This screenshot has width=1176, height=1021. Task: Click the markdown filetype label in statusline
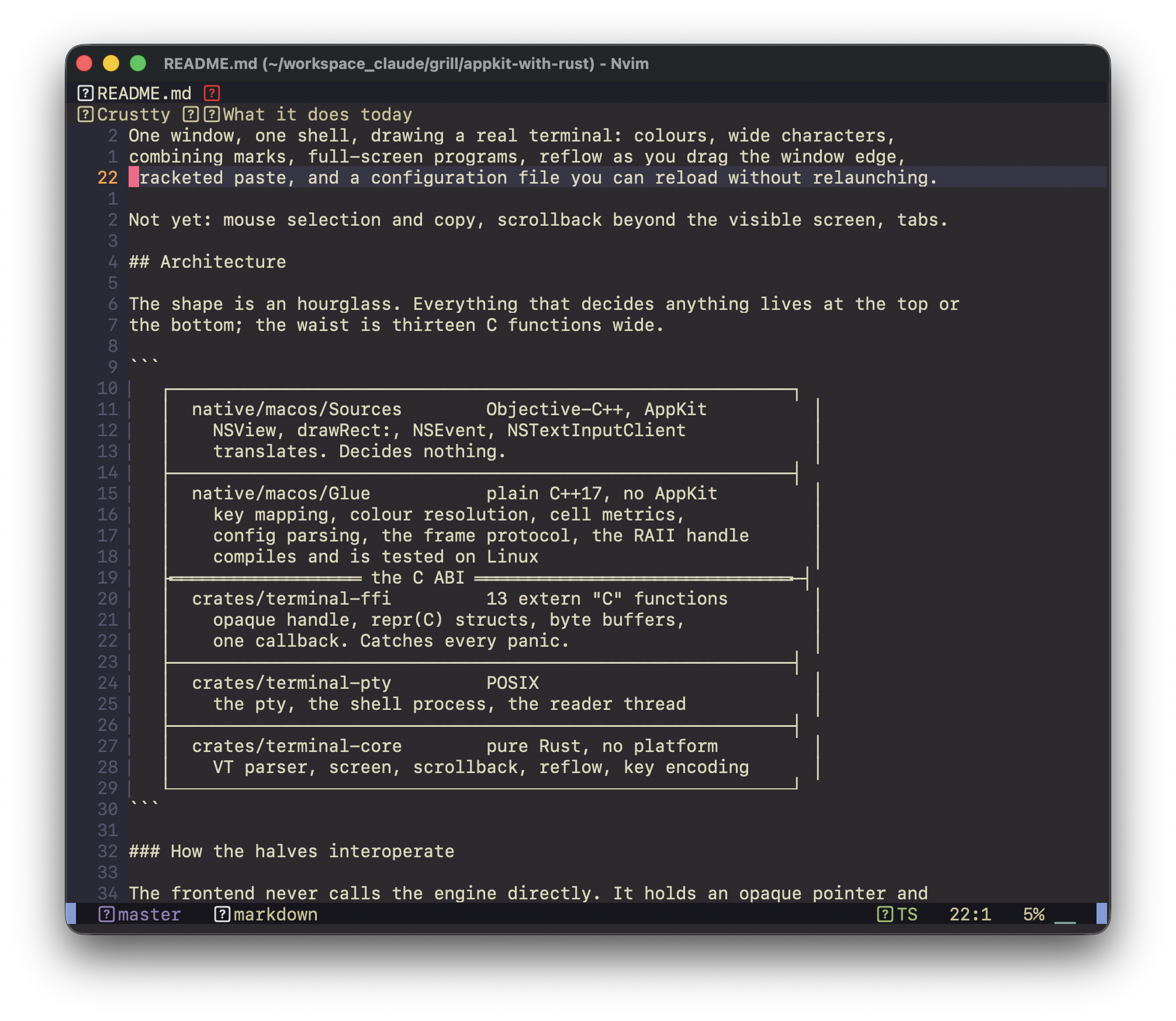click(x=275, y=914)
